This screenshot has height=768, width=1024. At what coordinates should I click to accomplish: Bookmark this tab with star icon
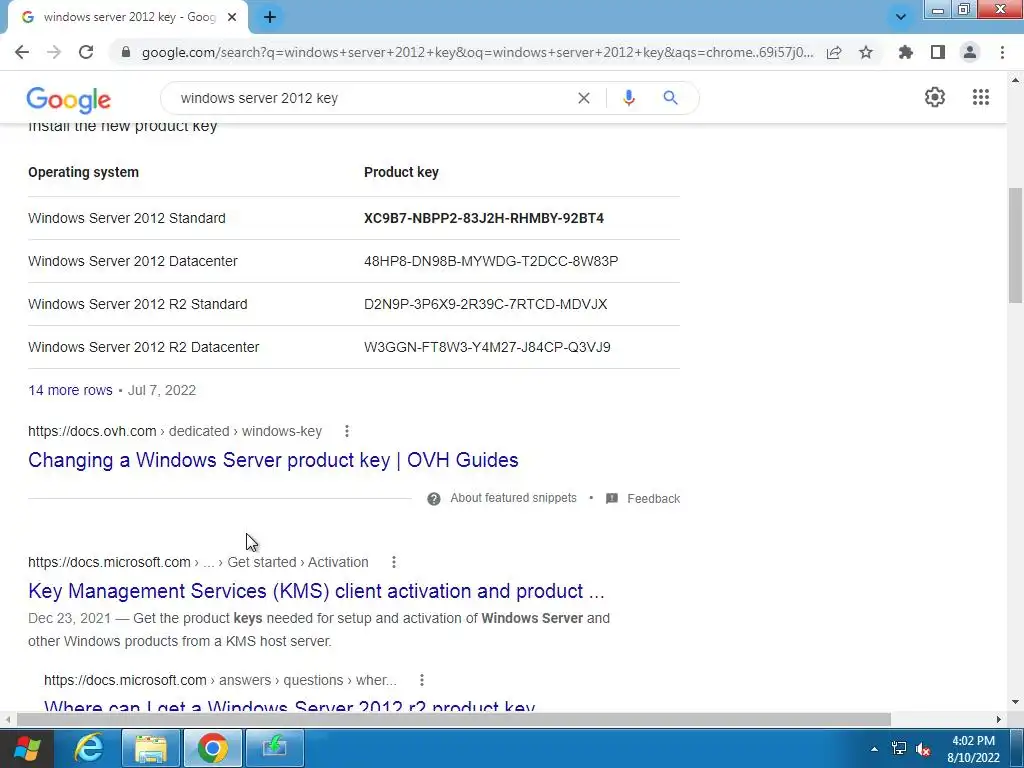click(866, 52)
